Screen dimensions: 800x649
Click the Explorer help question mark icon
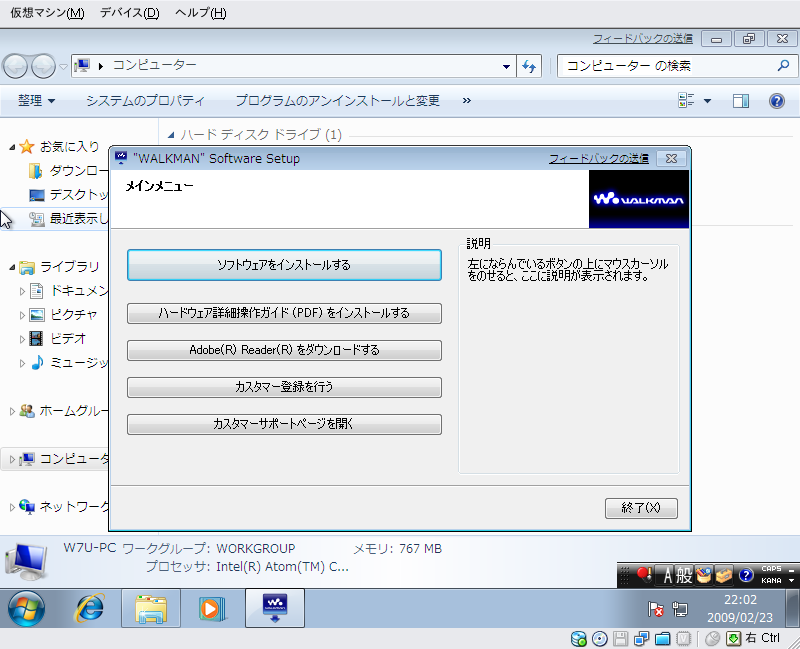coord(777,101)
